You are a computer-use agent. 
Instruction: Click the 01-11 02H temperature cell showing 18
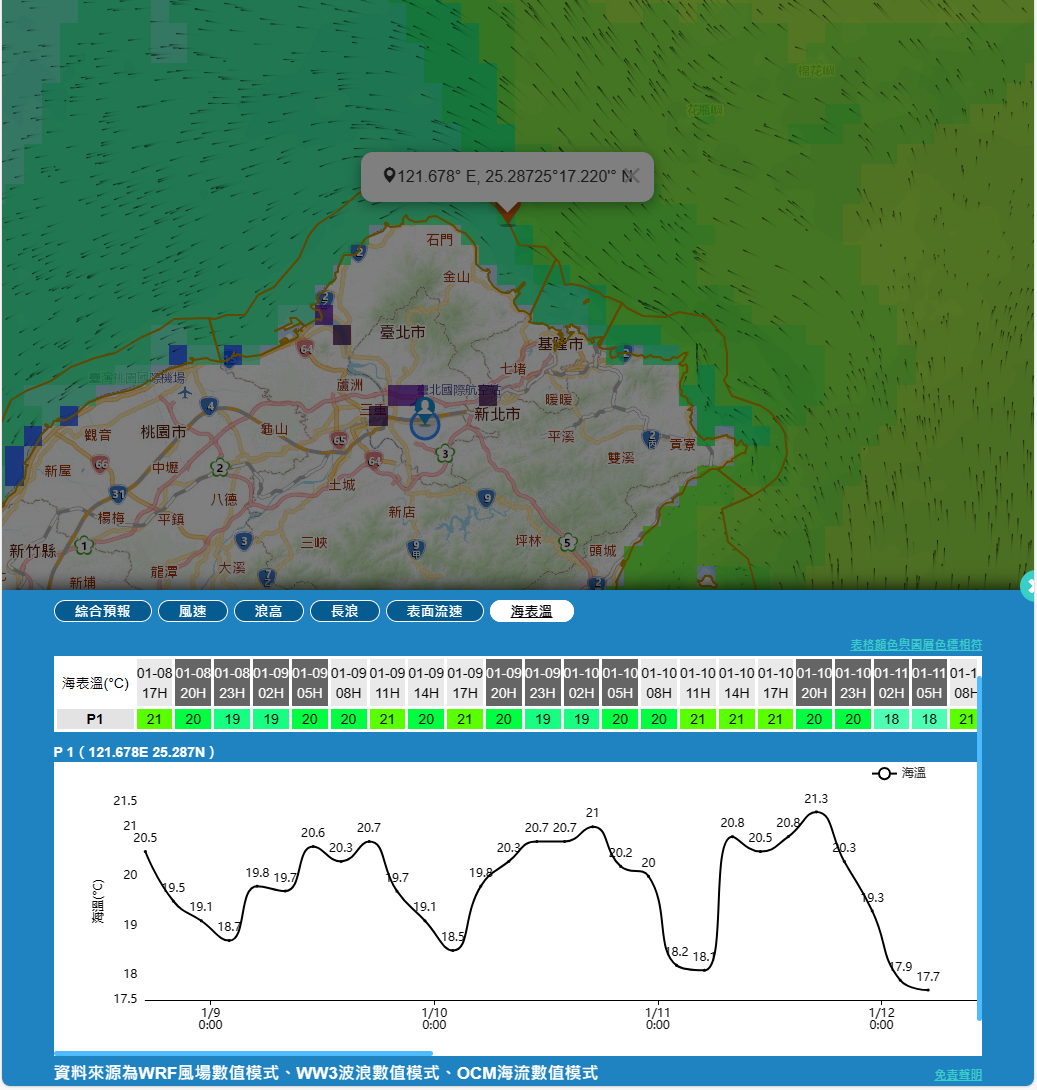click(x=891, y=719)
